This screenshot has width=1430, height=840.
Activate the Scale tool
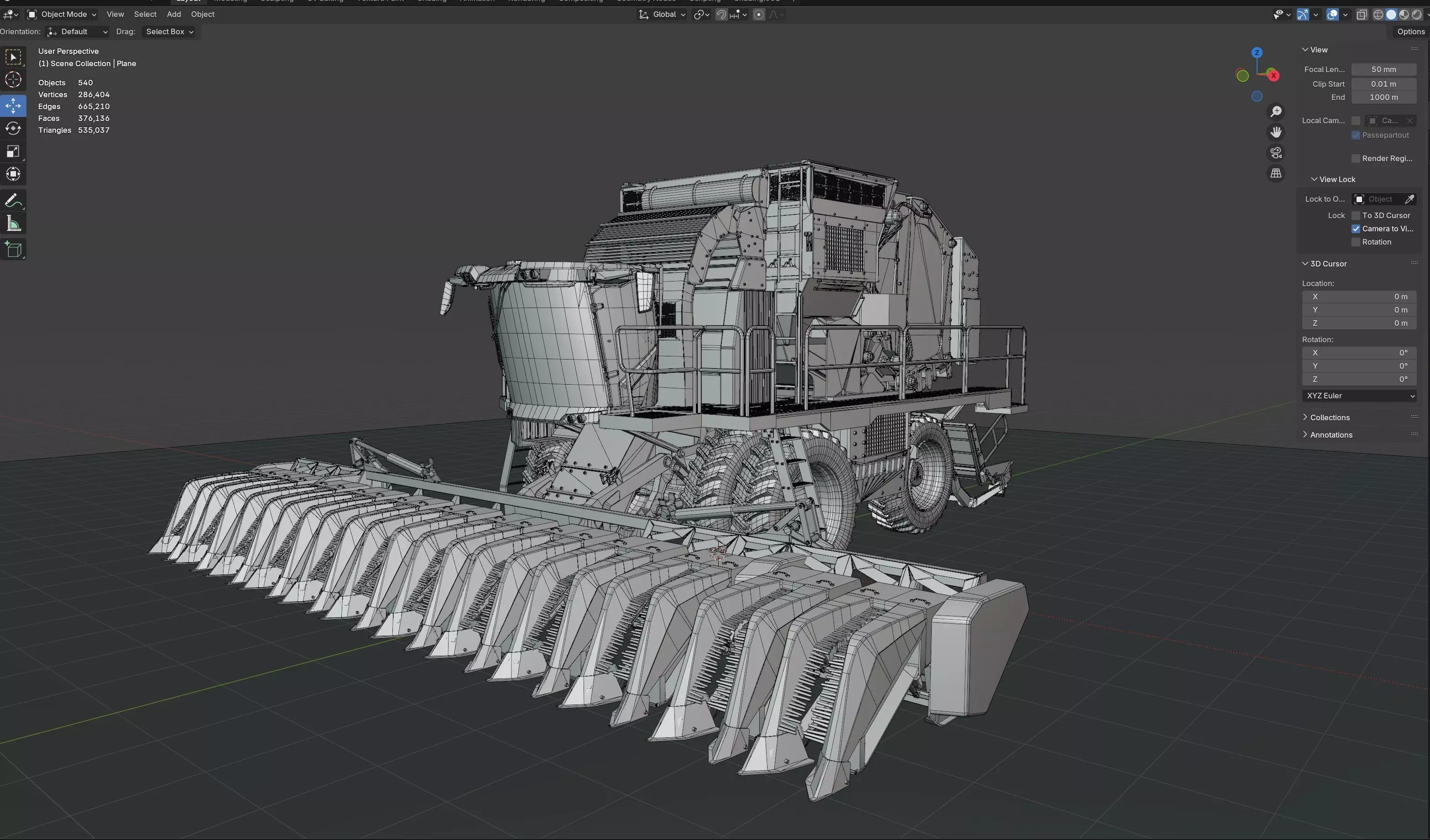(x=13, y=151)
